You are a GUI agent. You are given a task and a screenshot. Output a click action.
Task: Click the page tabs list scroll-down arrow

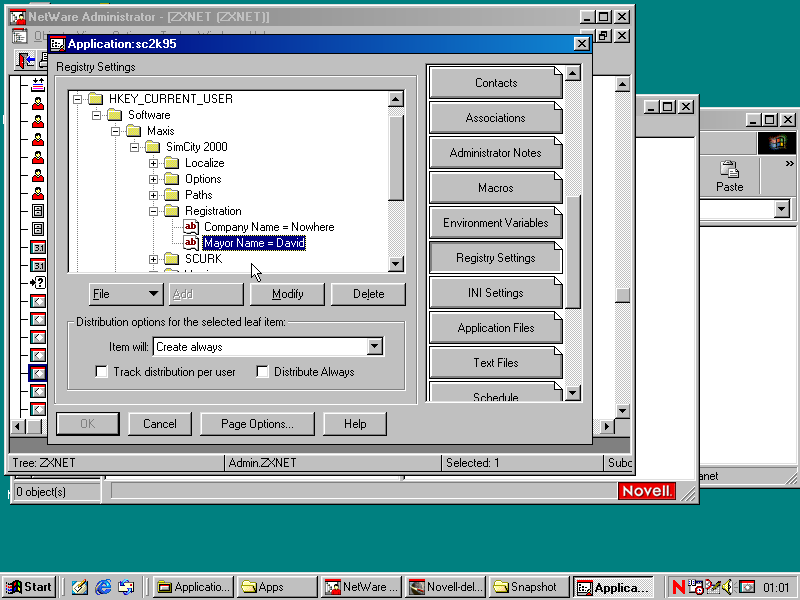573,393
